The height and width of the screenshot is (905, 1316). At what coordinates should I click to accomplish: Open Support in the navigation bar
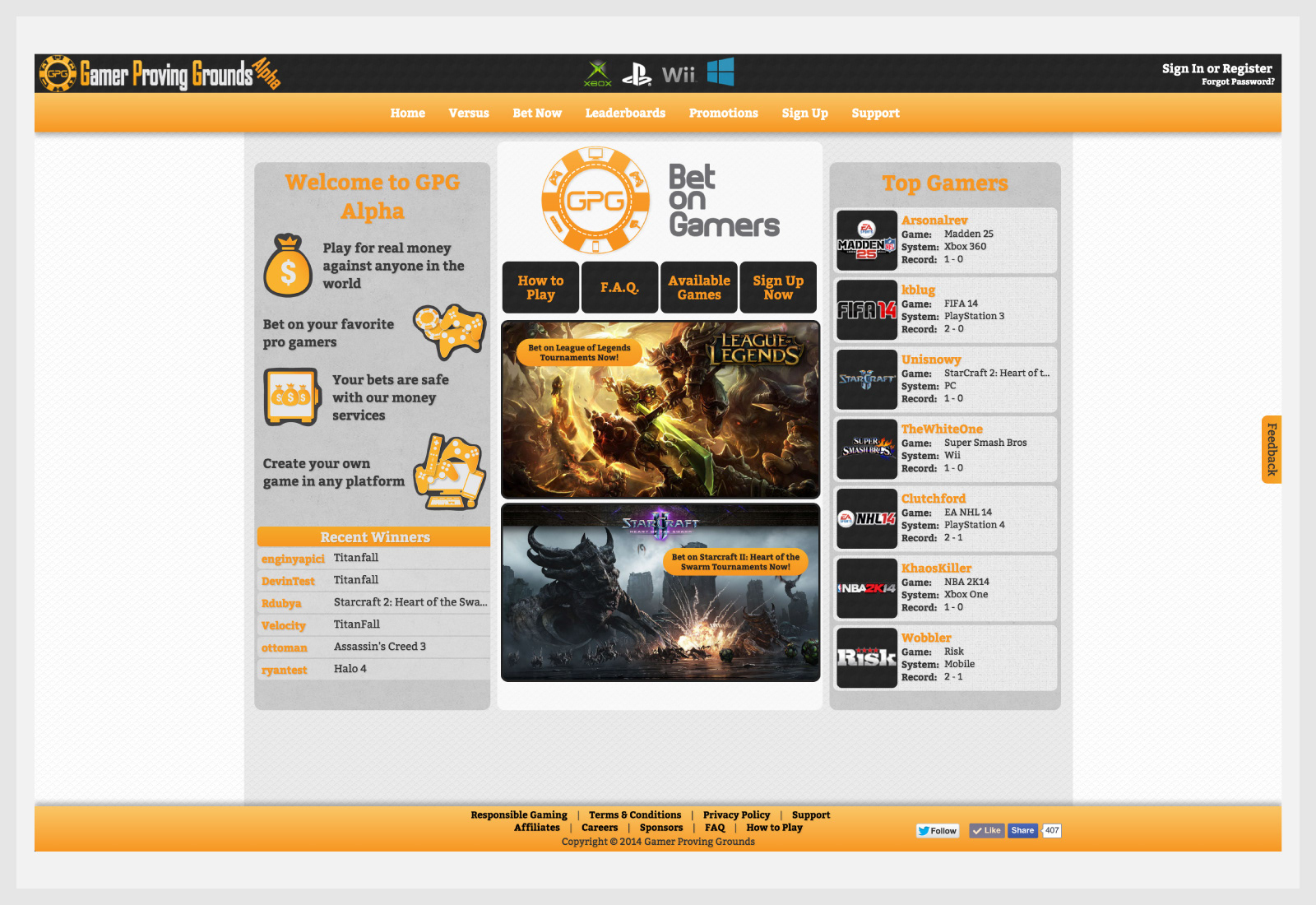pyautogui.click(x=875, y=114)
